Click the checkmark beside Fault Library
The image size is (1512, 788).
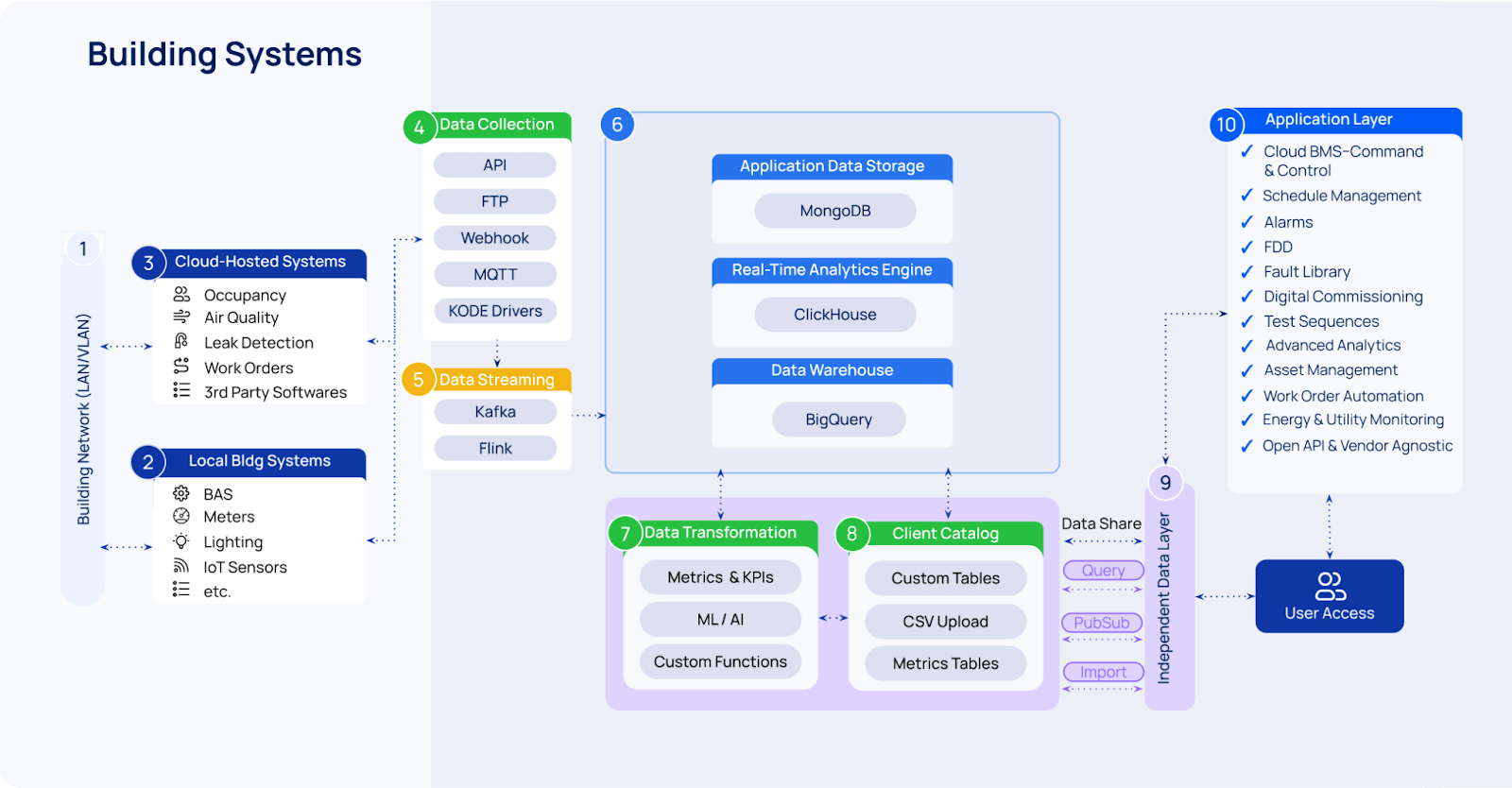click(x=1247, y=272)
